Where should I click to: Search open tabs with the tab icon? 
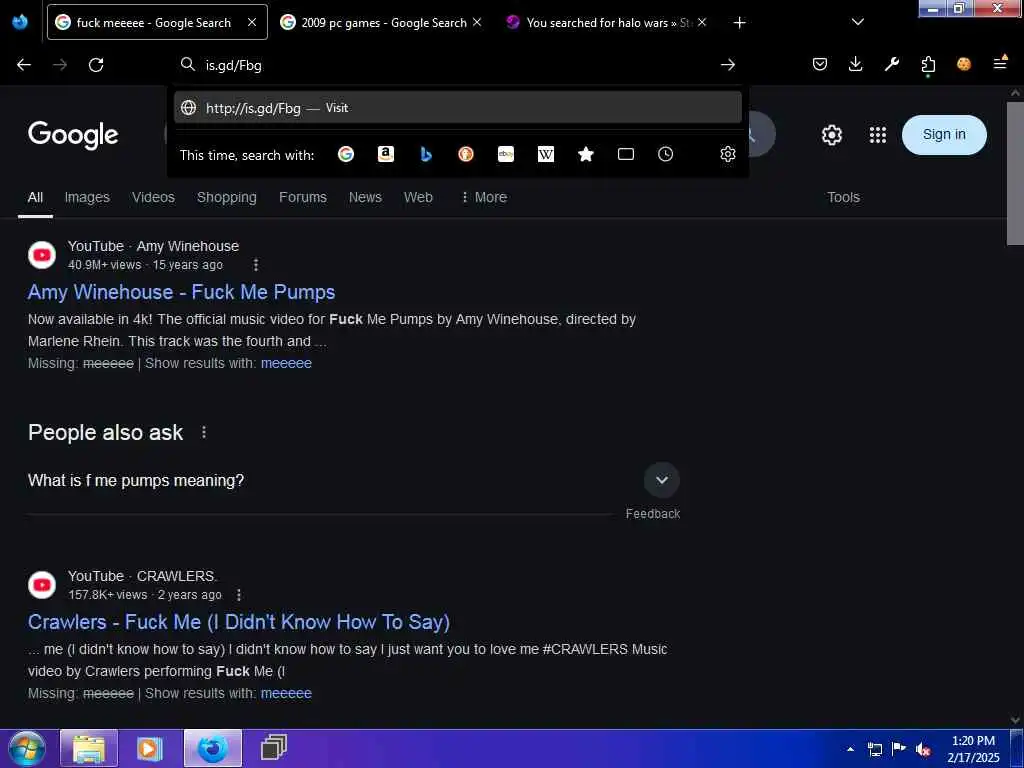(626, 154)
